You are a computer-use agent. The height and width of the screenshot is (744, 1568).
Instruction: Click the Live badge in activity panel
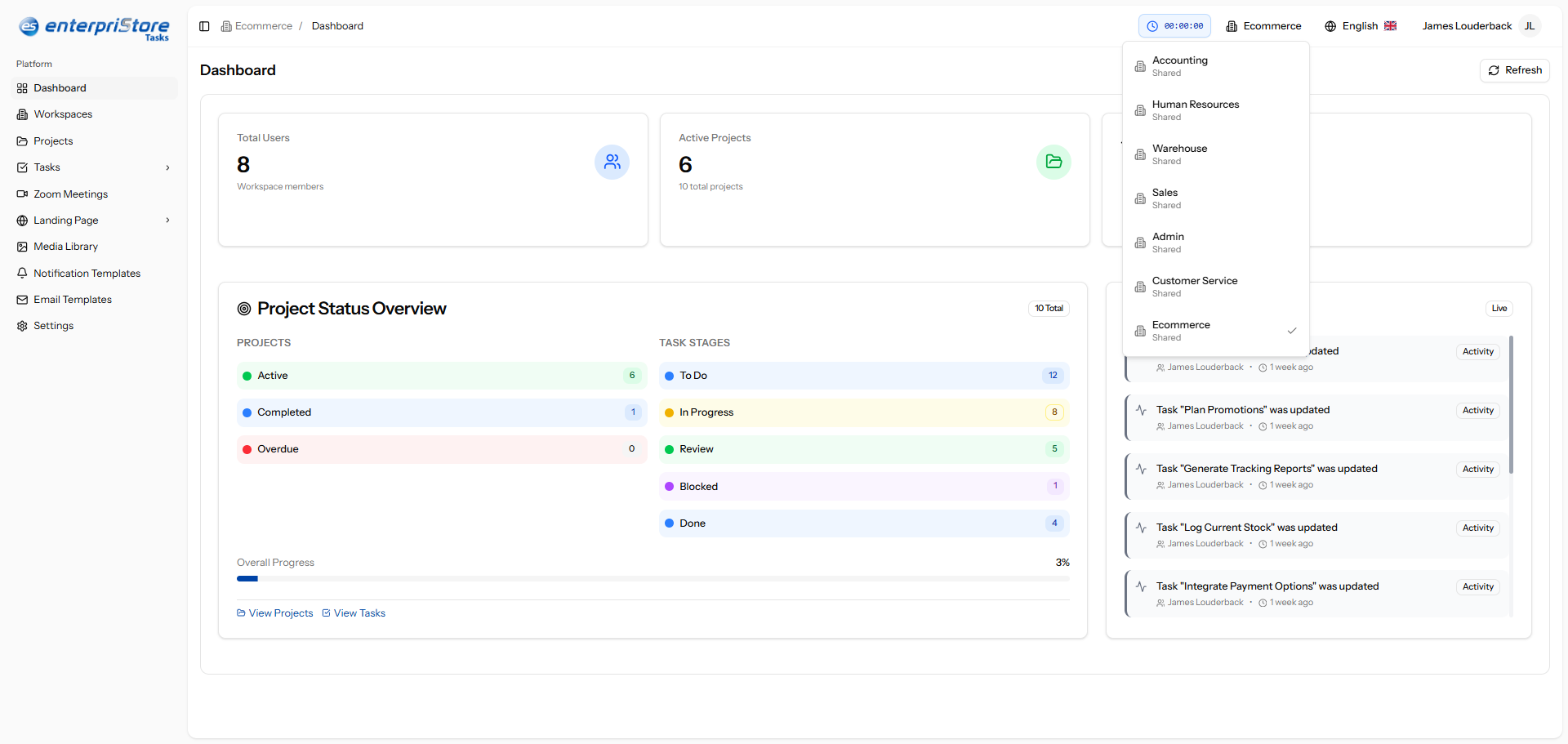point(1499,309)
